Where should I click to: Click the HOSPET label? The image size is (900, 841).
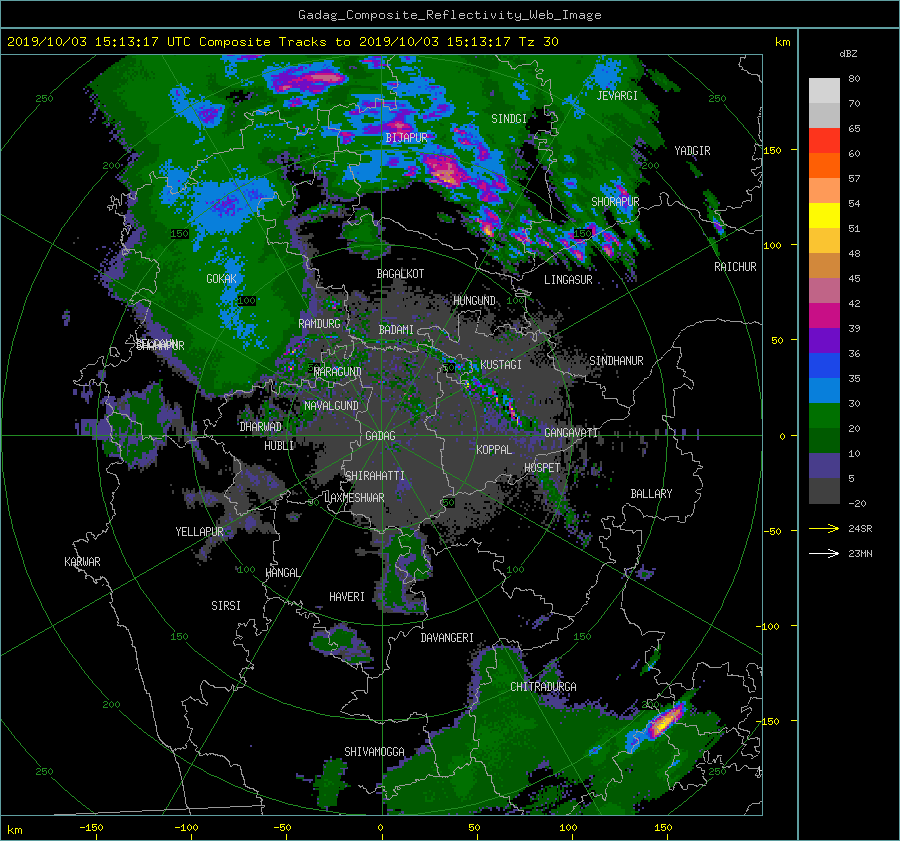point(542,468)
